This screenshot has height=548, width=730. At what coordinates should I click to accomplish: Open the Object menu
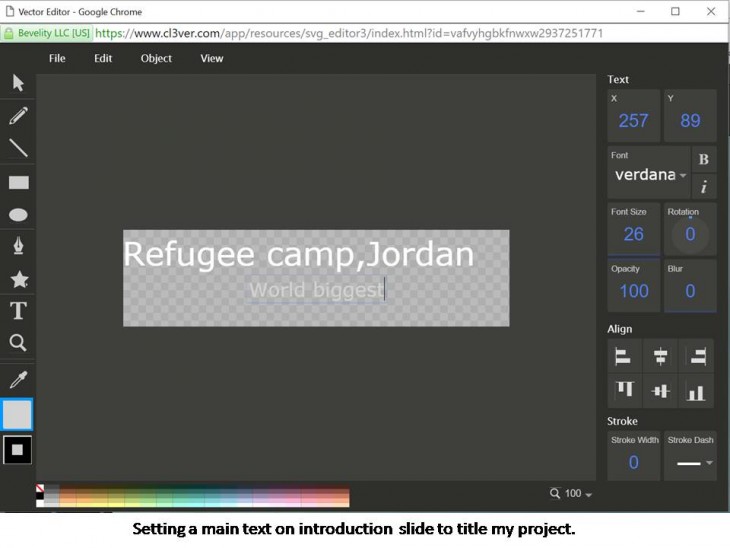tap(156, 58)
